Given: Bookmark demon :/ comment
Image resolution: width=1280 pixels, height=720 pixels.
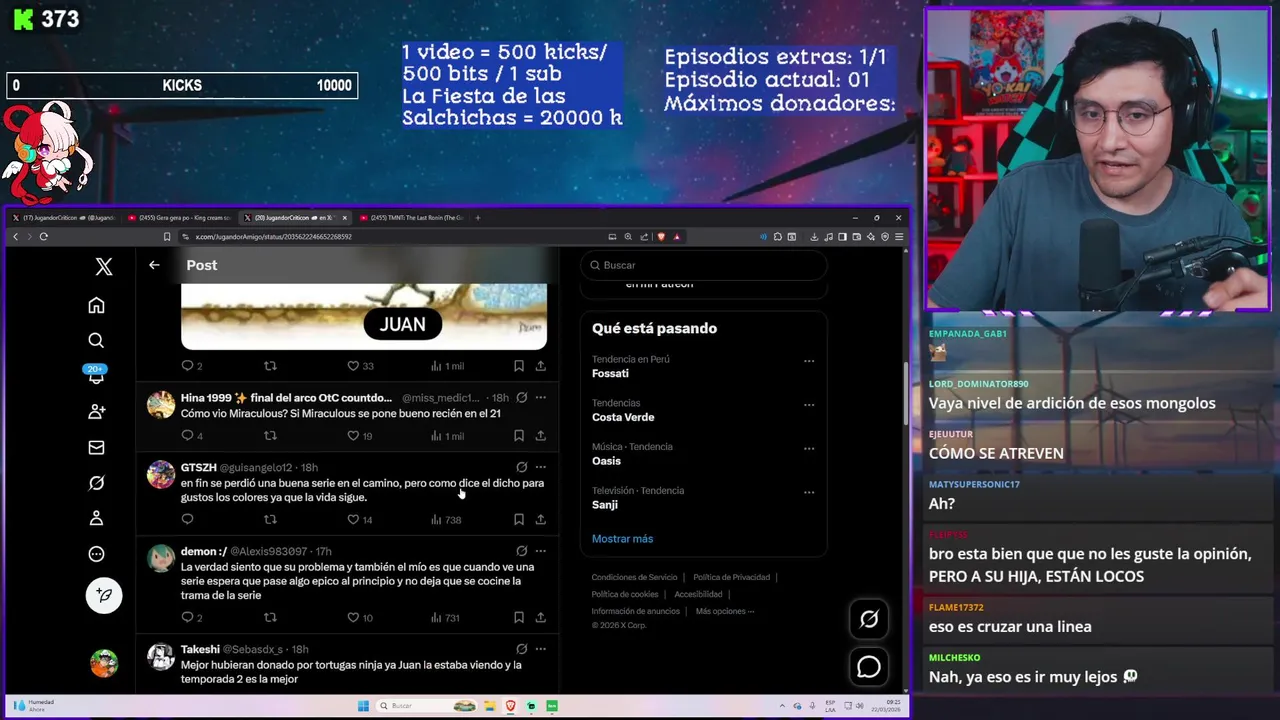Looking at the screenshot, I should 518,618.
